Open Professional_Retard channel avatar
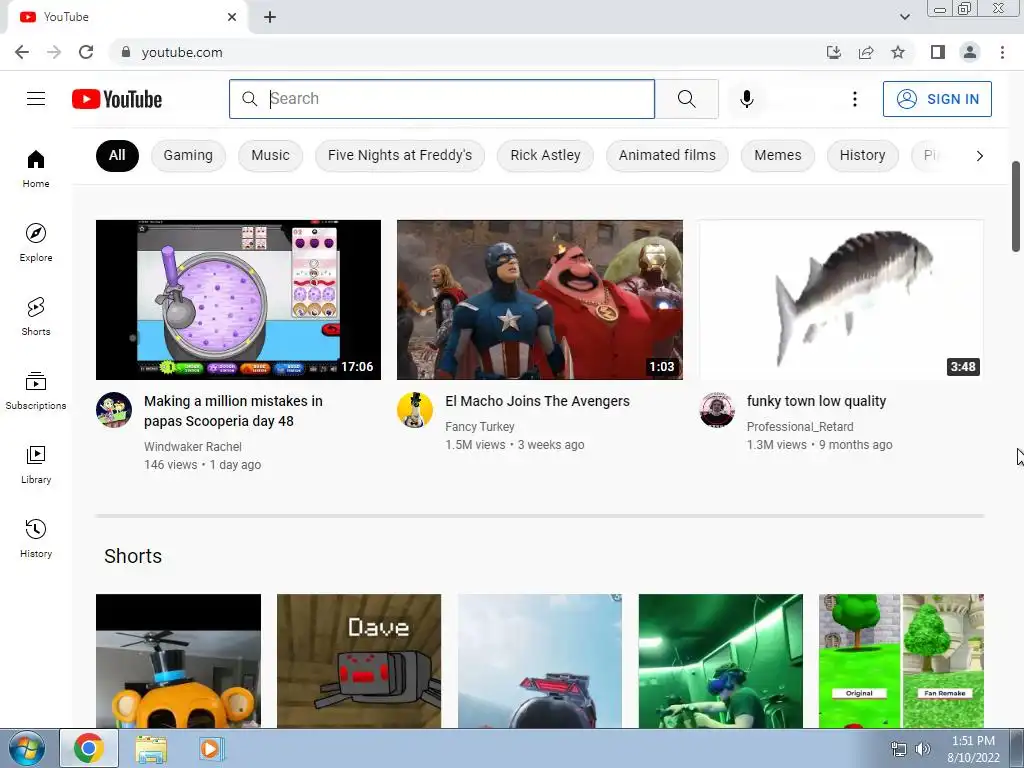The width and height of the screenshot is (1024, 768). (716, 409)
